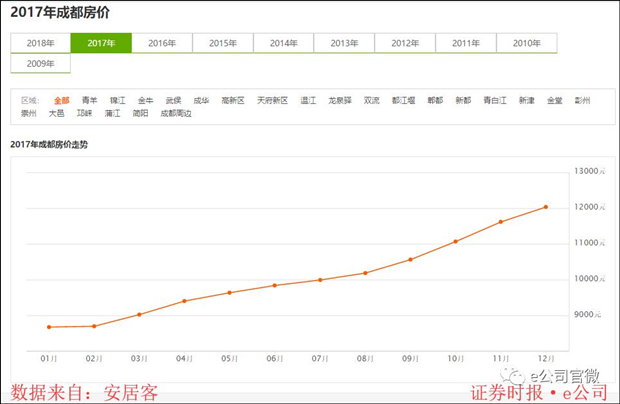Choose the 武侯 district link
This screenshot has height=404, width=620.
tap(173, 100)
